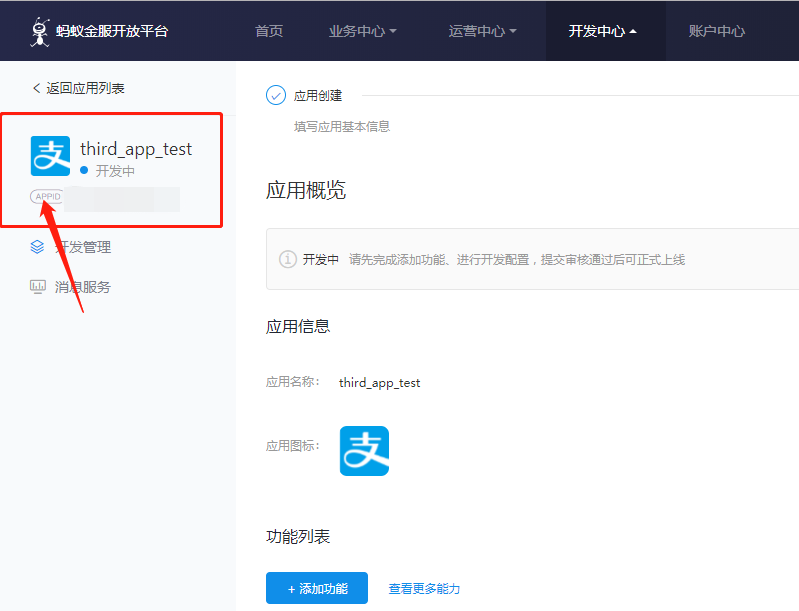Click the monitor icon beside 消息服务
The height and width of the screenshot is (611, 799).
pos(38,287)
